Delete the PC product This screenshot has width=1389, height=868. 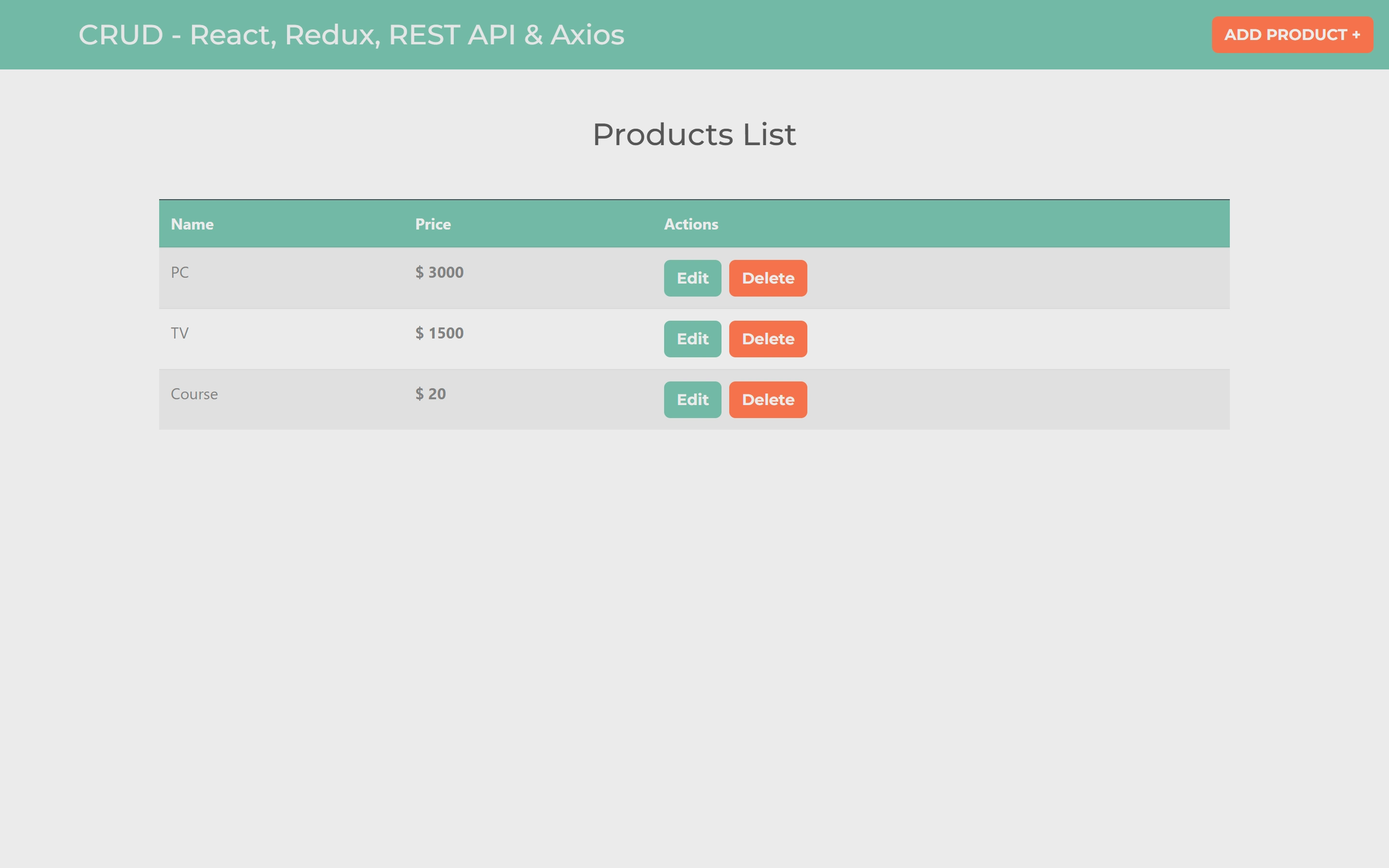[768, 278]
